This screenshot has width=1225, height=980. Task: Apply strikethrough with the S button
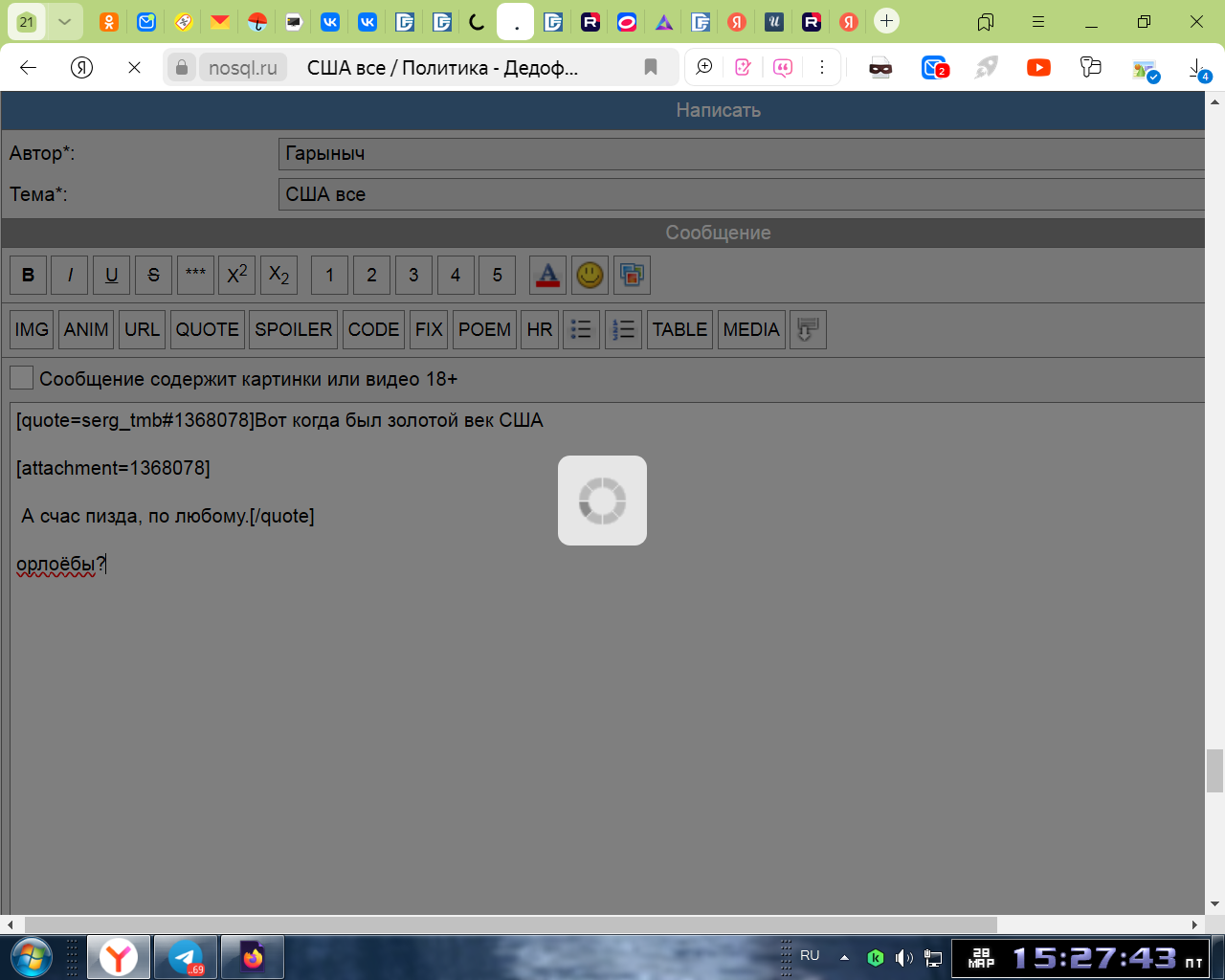click(153, 276)
